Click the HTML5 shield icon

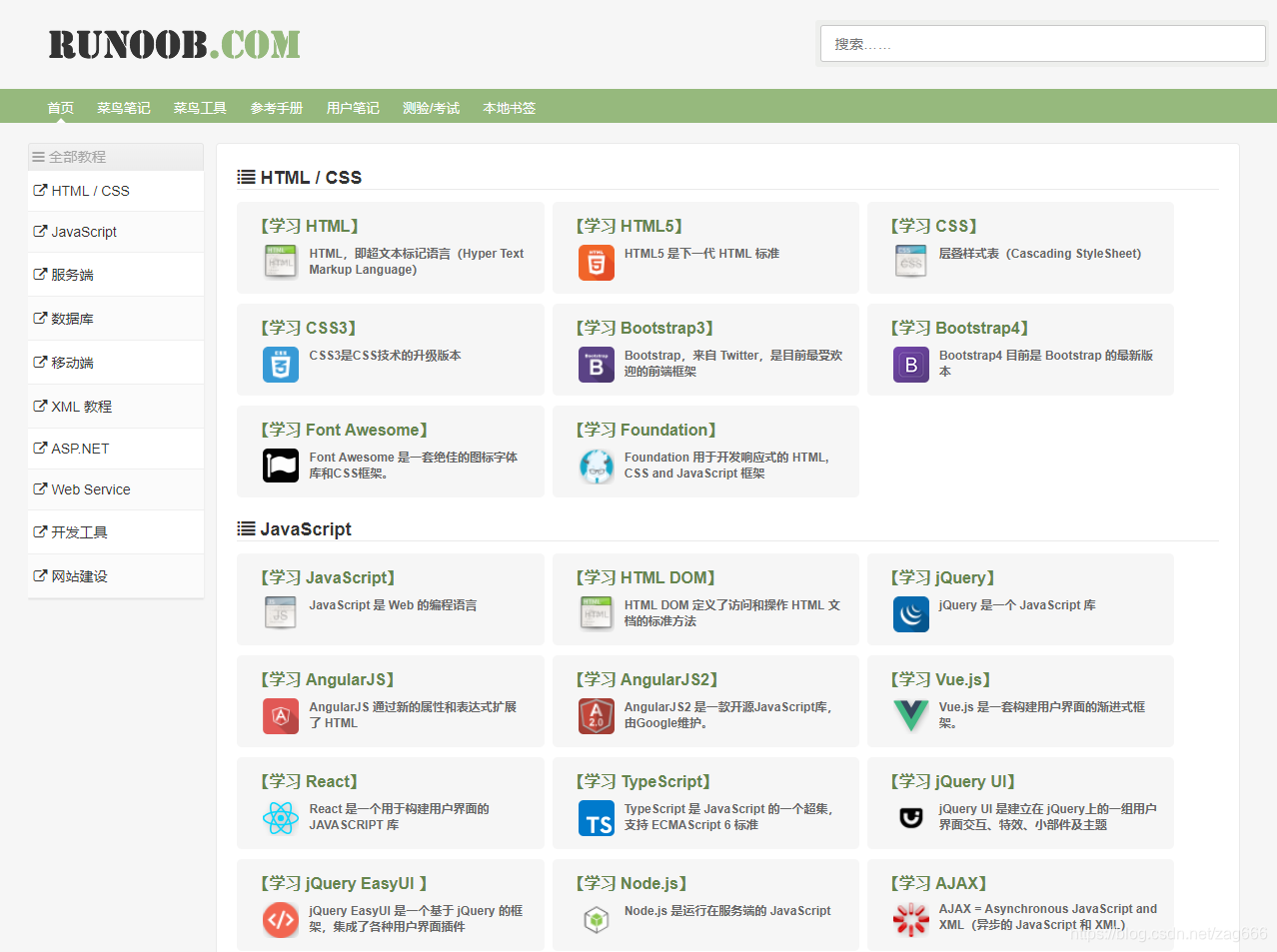(597, 262)
